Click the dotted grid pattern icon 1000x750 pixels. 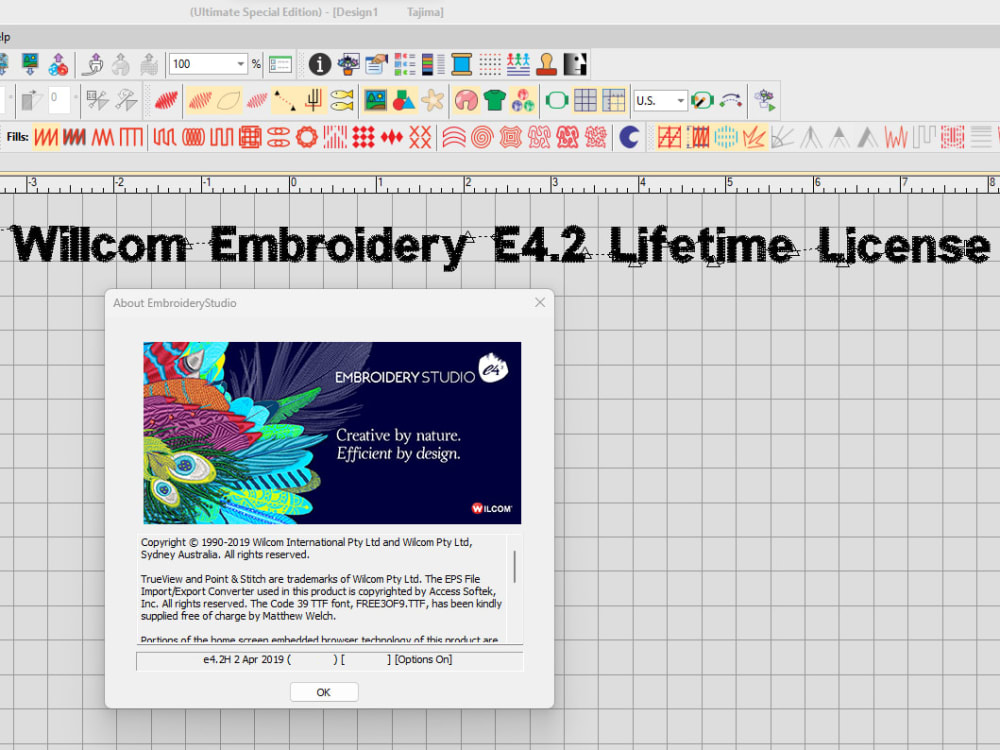coord(490,64)
